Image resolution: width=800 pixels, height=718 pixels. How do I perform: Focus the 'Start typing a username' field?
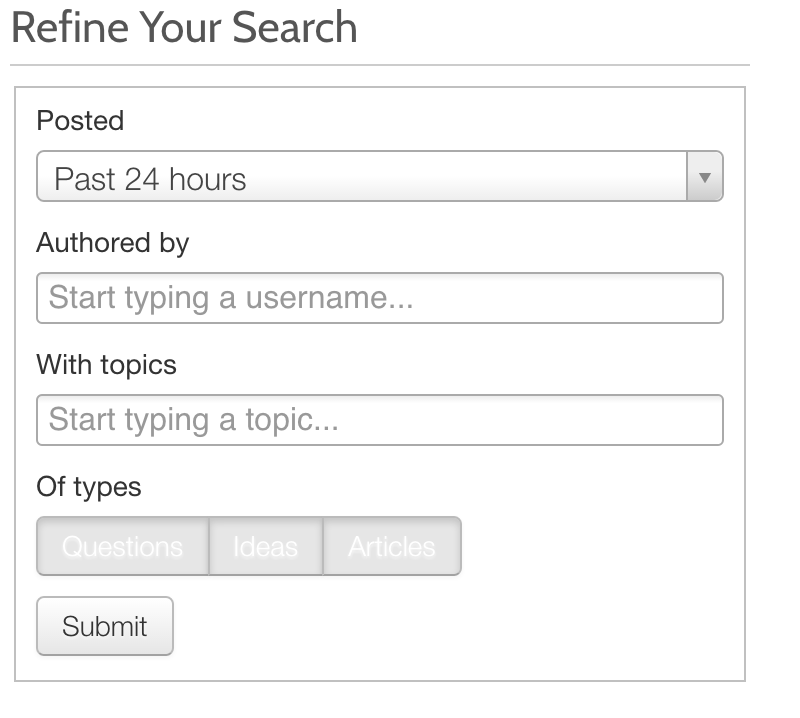tap(379, 298)
